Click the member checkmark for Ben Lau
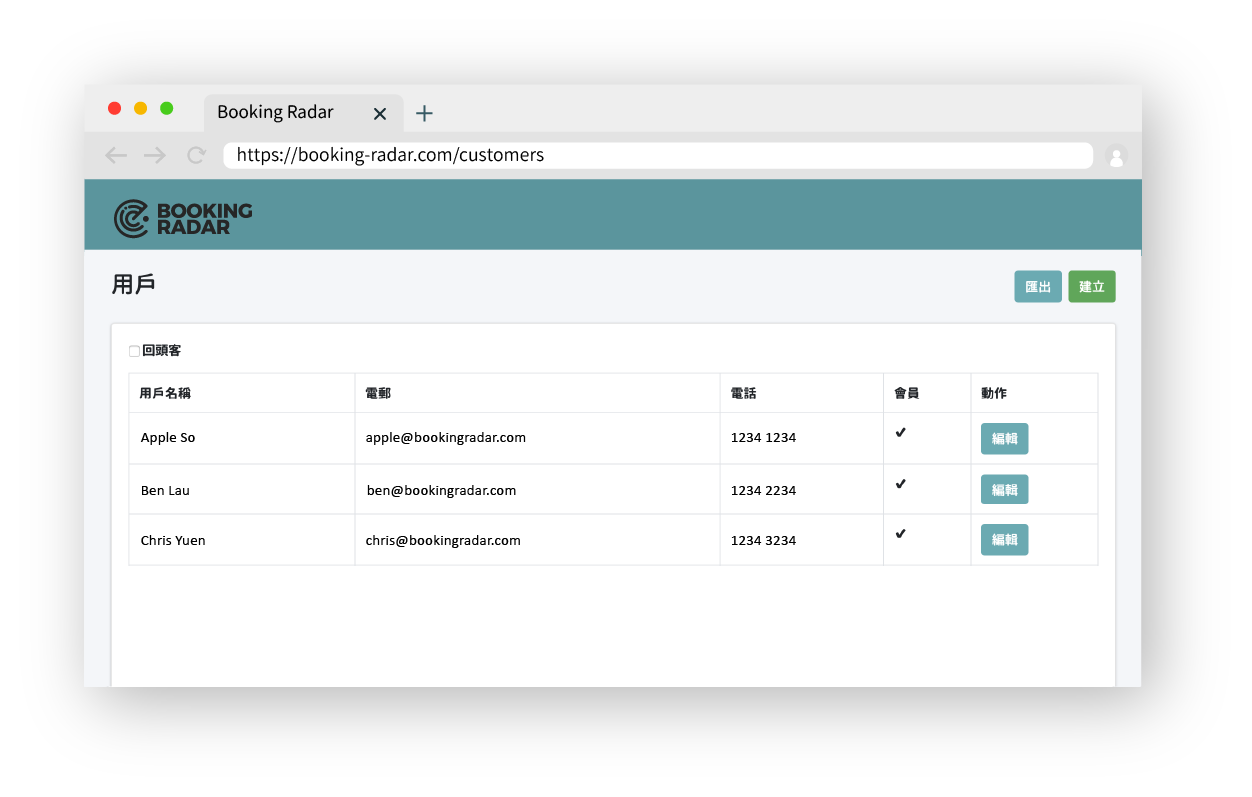The width and height of the screenshot is (1252, 797). click(x=901, y=483)
